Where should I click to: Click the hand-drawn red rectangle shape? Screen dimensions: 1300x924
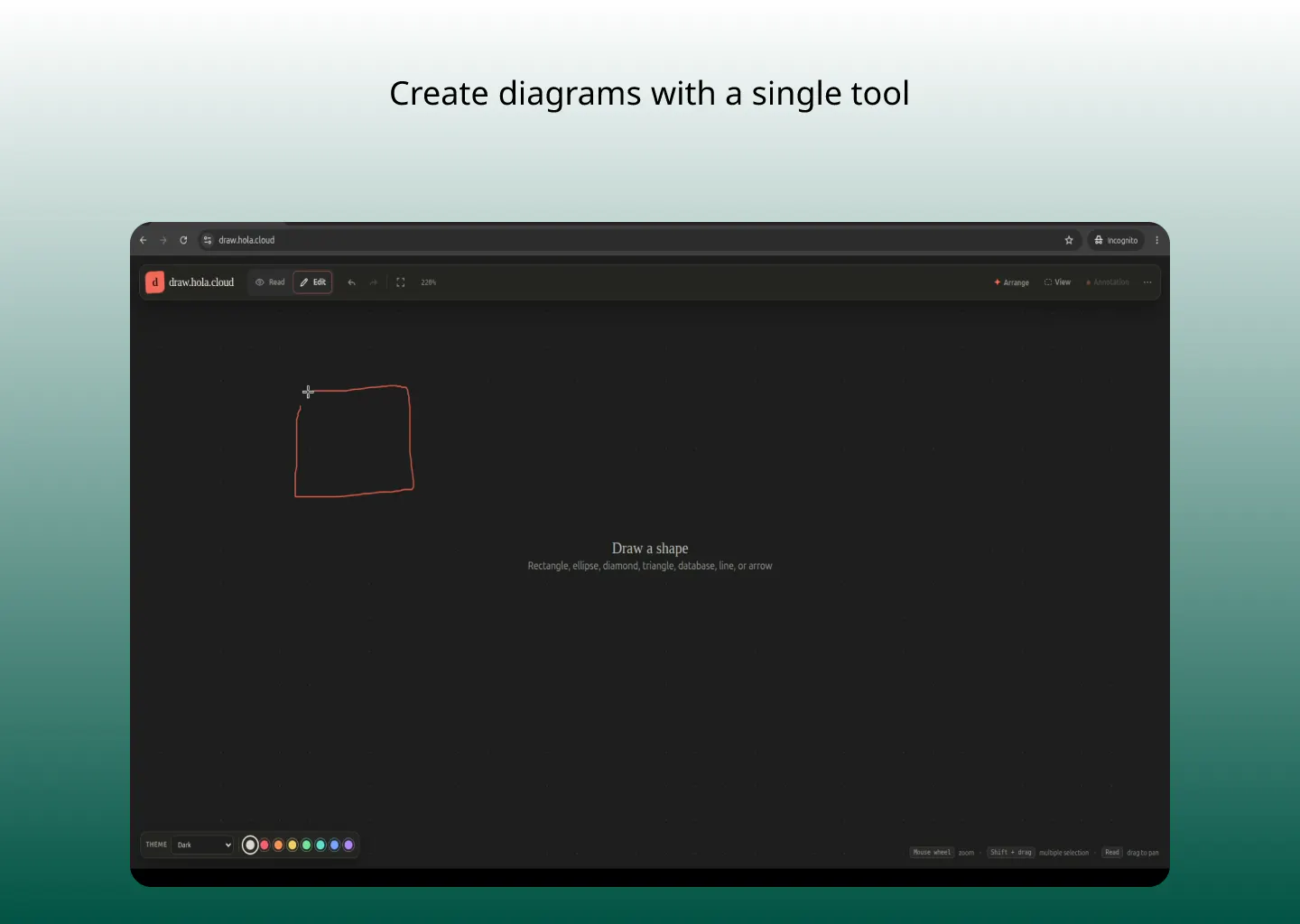[354, 441]
